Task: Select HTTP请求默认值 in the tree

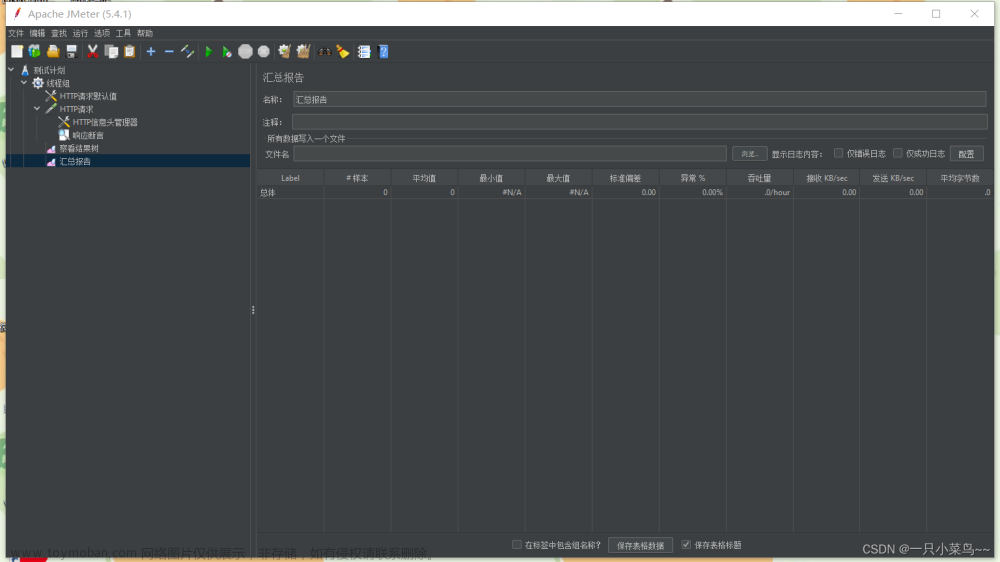Action: point(88,96)
